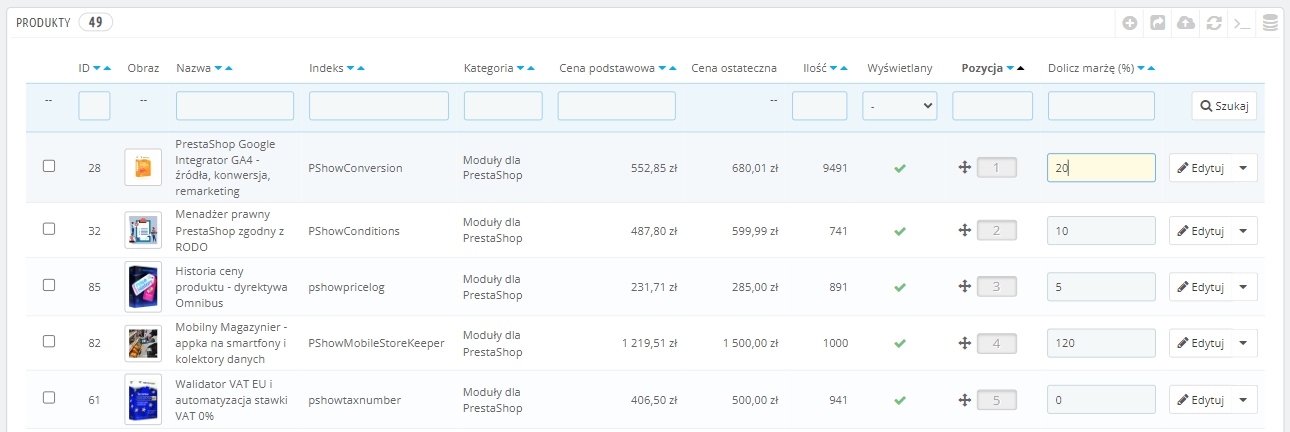Grab move handle for pshowtaxnumber row
Screen dimensions: 1290x432
(965, 400)
